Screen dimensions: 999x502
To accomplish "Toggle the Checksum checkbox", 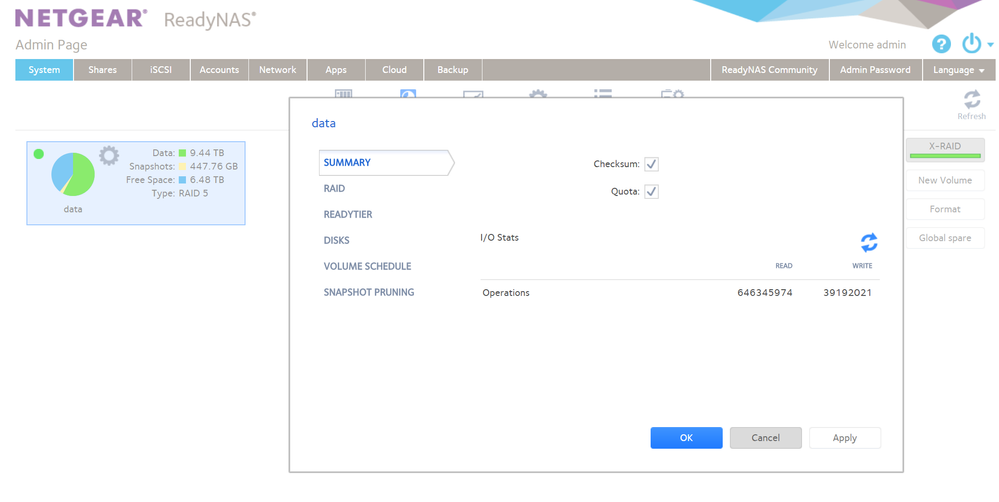I will pos(651,164).
